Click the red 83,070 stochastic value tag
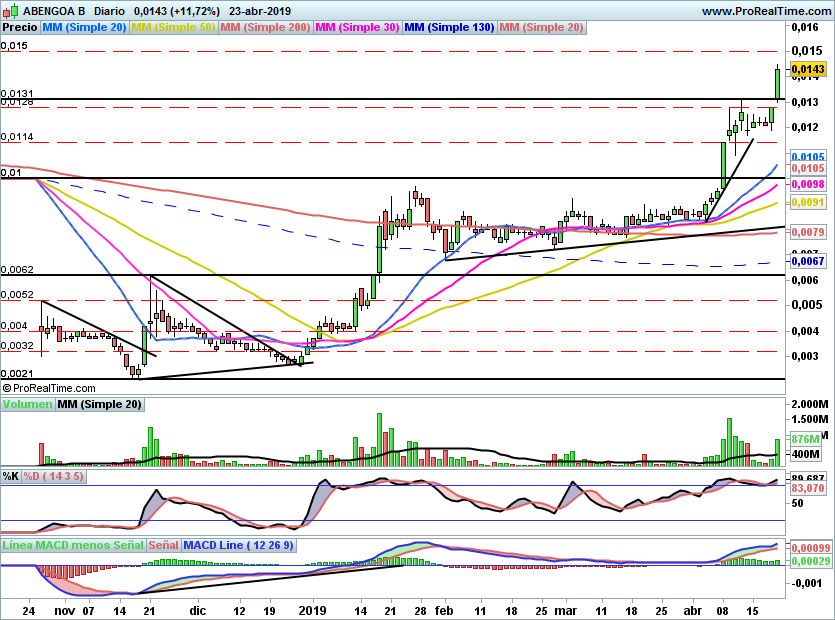 click(806, 489)
